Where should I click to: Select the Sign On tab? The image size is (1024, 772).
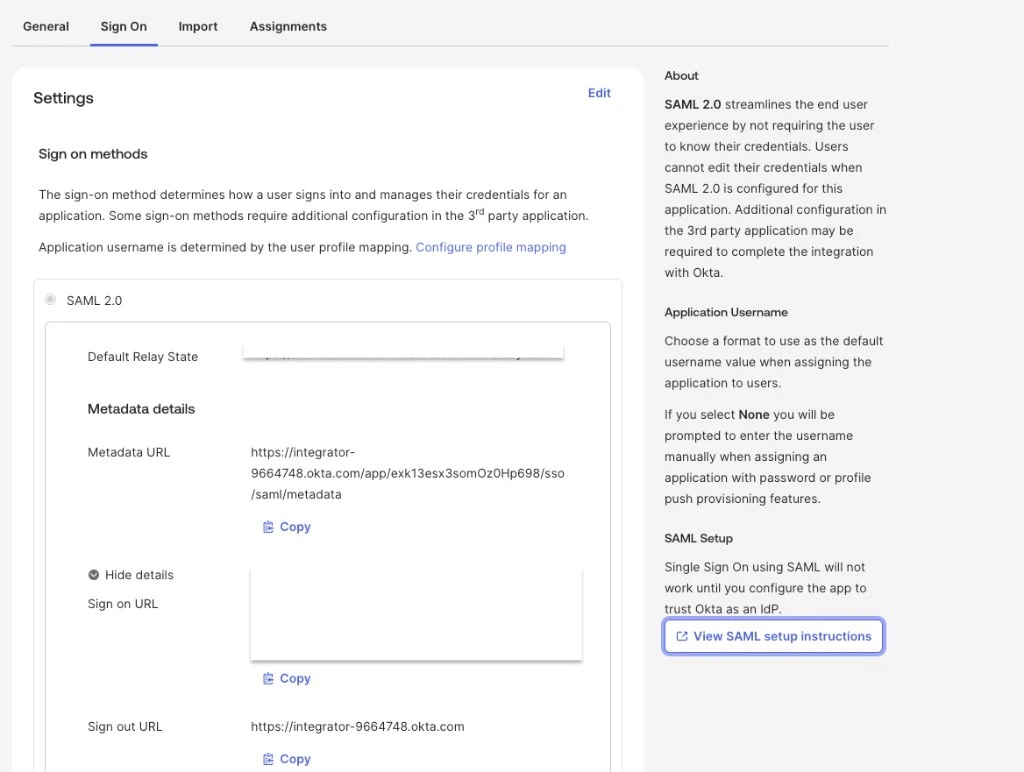coord(123,27)
